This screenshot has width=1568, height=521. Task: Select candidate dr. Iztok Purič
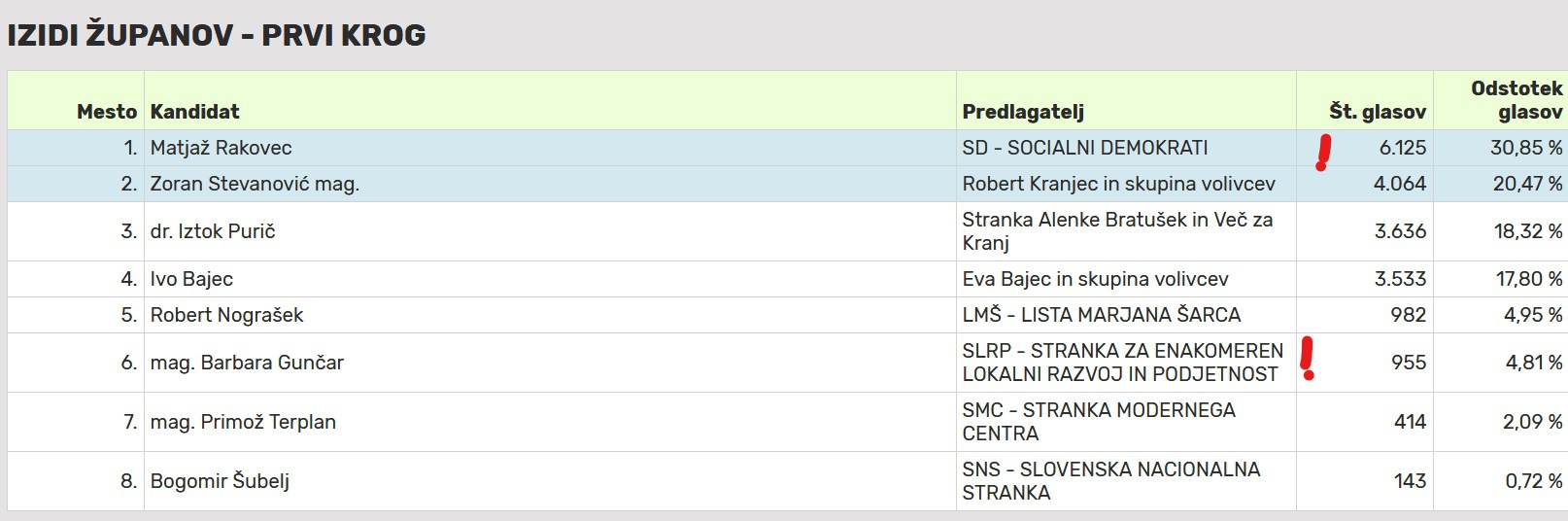213,231
